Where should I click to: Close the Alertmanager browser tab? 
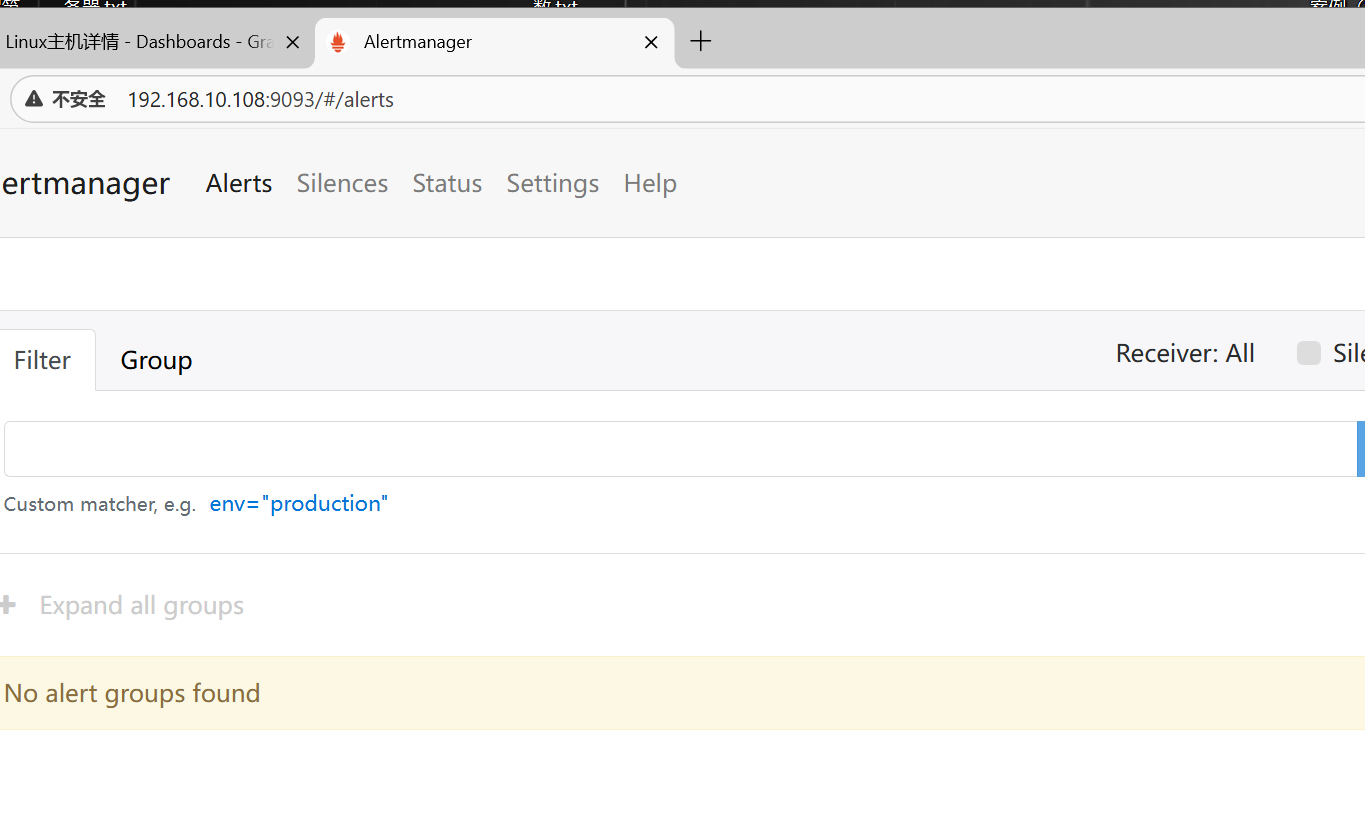pyautogui.click(x=651, y=42)
